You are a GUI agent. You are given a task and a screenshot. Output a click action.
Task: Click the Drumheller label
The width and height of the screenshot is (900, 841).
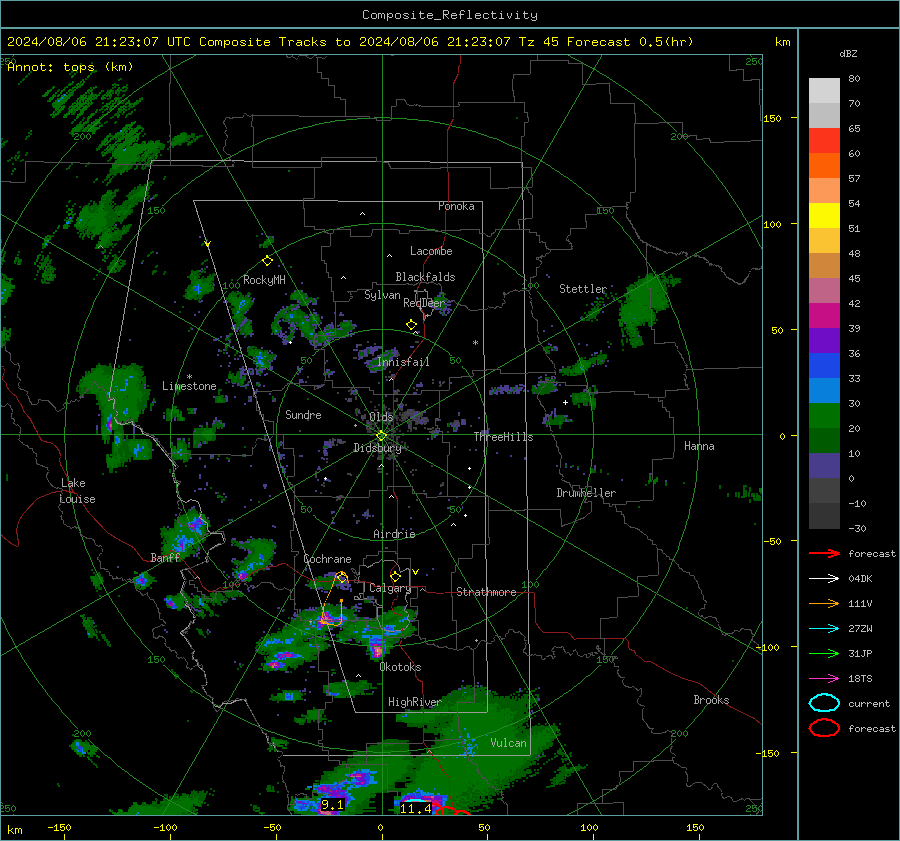[x=586, y=493]
